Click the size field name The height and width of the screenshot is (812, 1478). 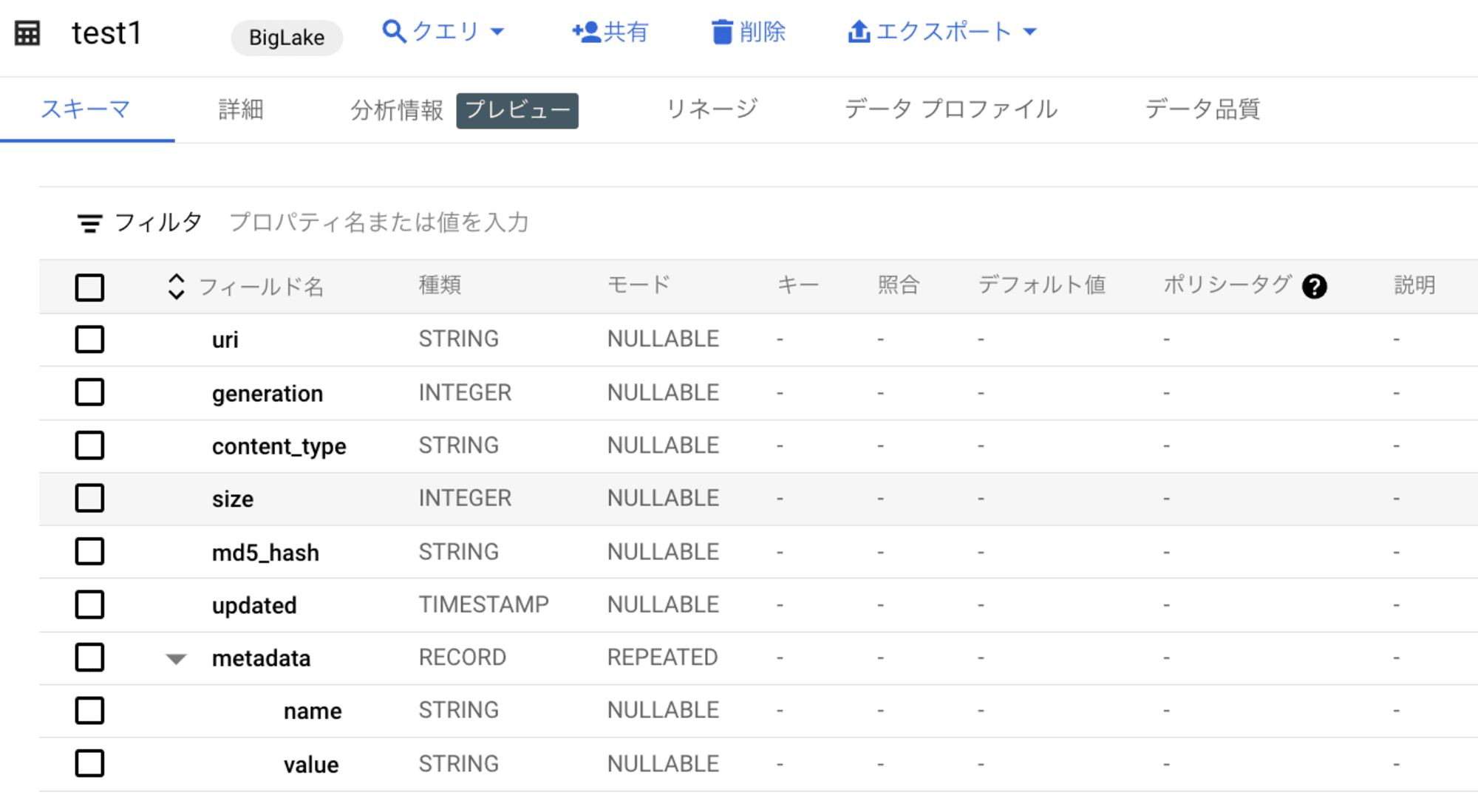tap(233, 499)
